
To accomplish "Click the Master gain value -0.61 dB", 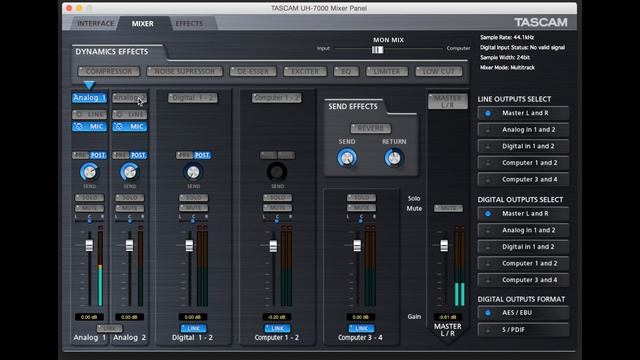I will click(x=448, y=317).
